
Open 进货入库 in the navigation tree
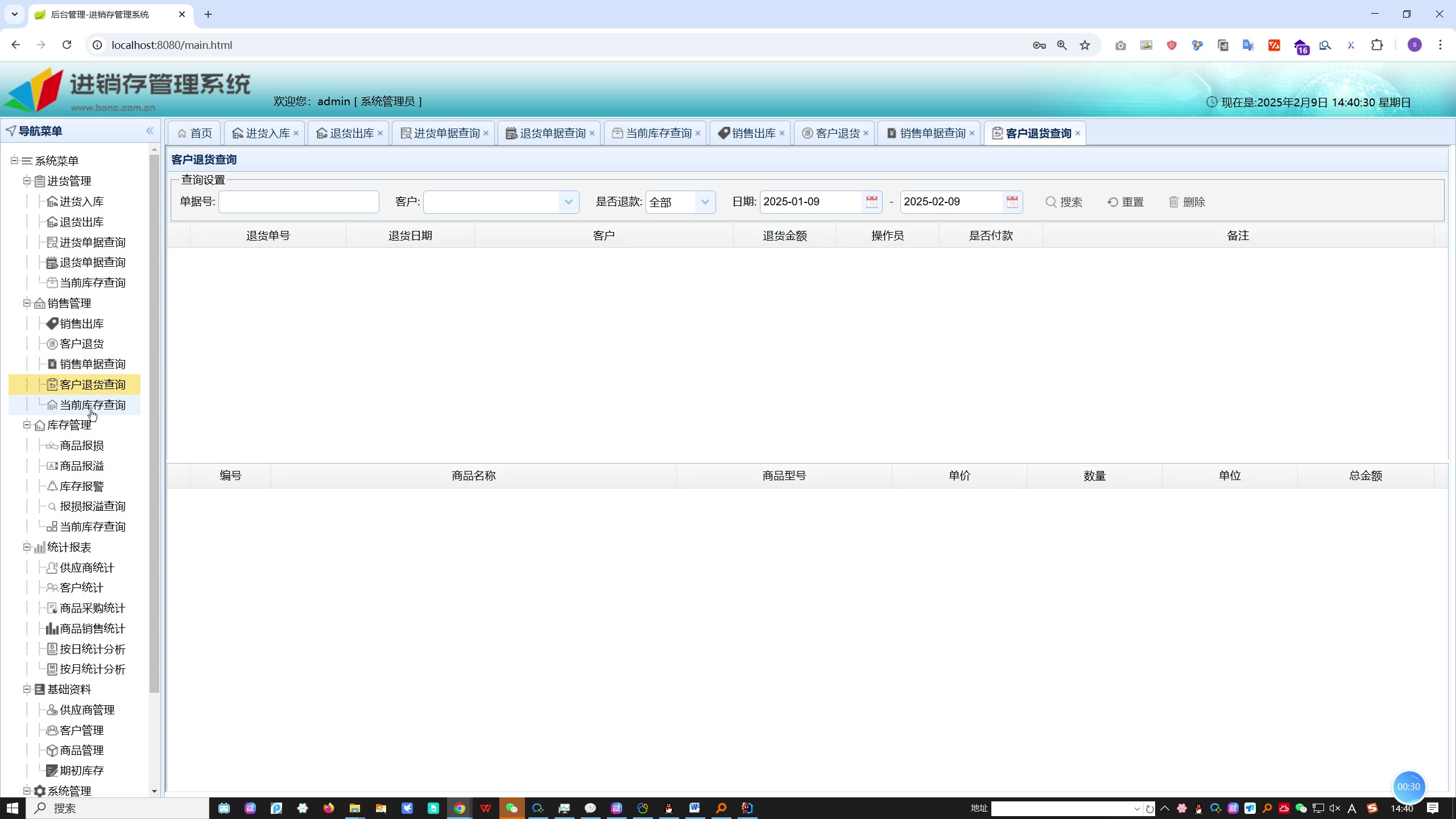81,201
